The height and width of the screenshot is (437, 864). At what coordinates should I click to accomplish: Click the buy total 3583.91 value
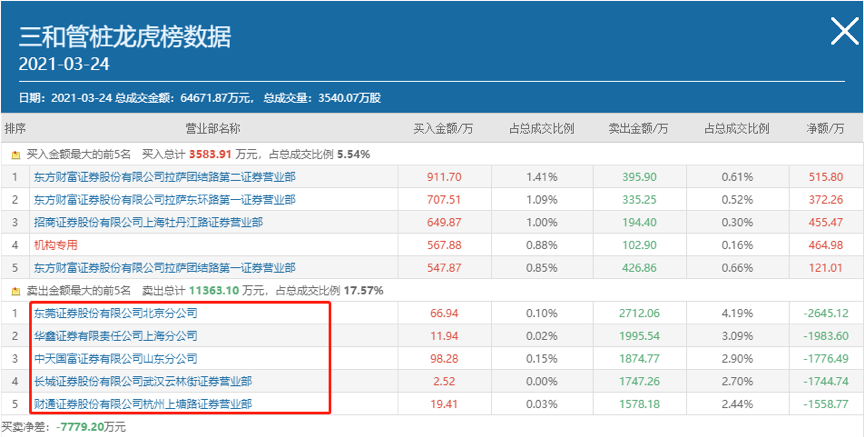pos(211,155)
